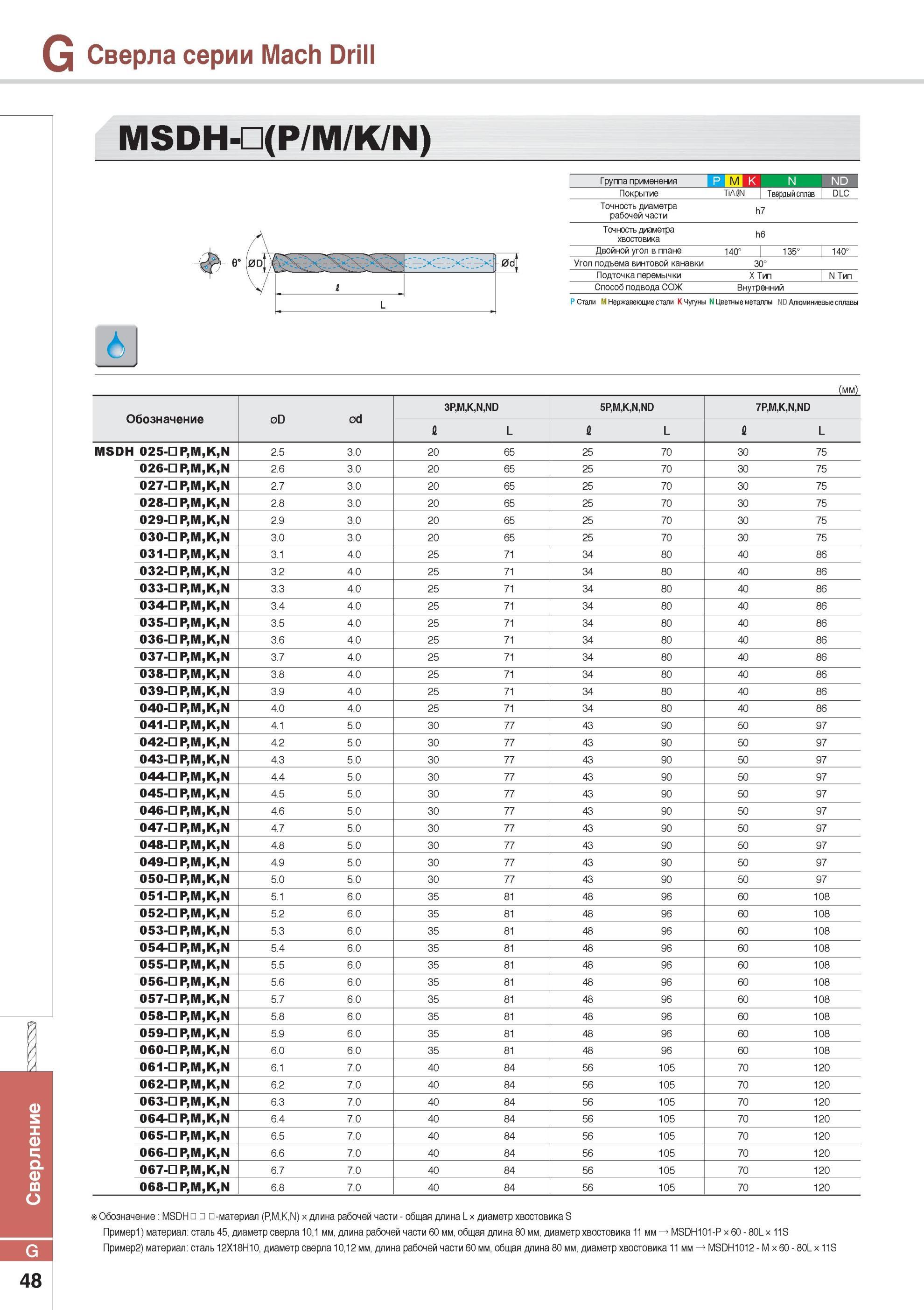The width and height of the screenshot is (924, 1310).
Task: Click the øD value '2.5'
Action: 278,452
